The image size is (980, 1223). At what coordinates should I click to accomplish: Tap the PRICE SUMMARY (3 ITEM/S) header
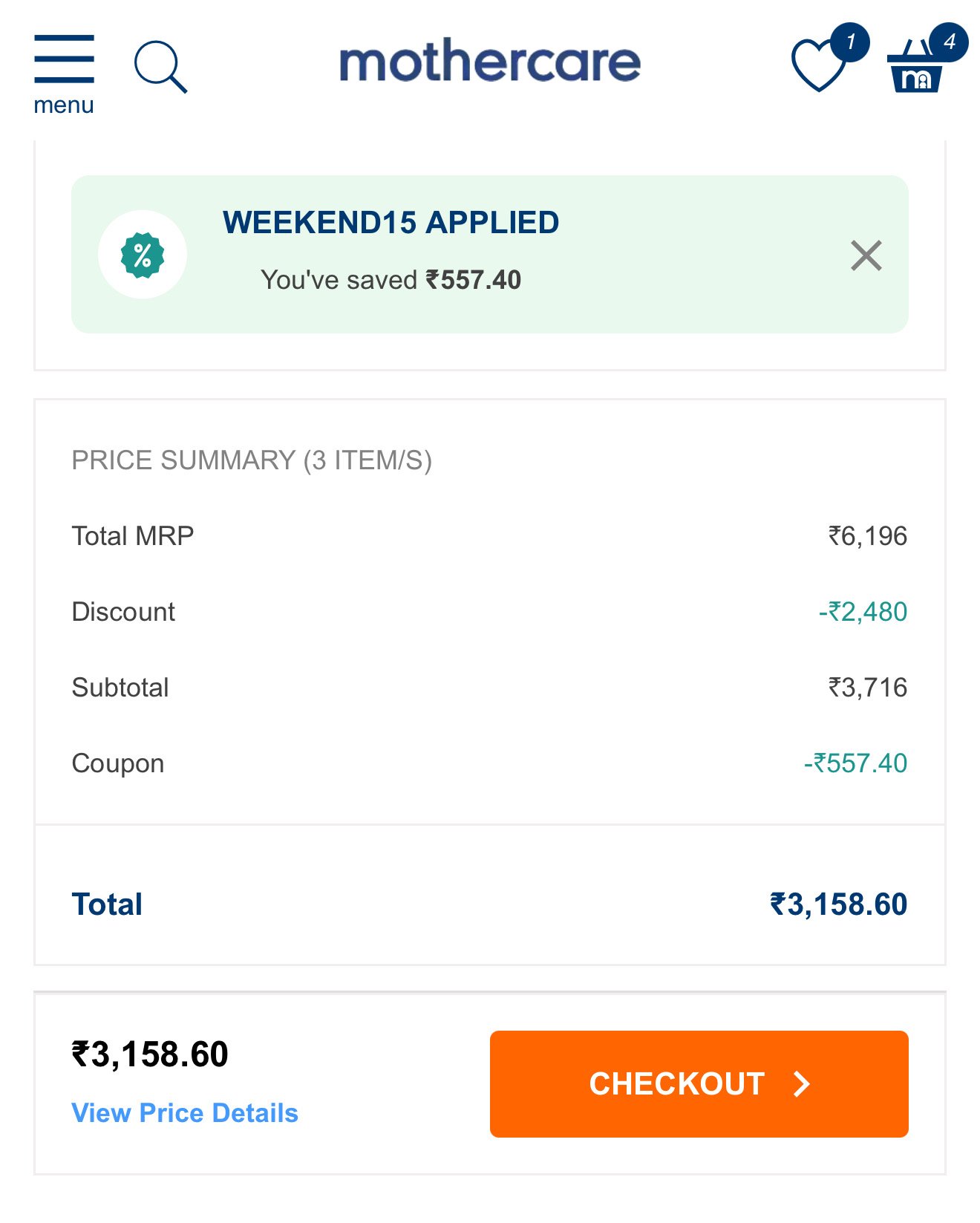pos(252,460)
